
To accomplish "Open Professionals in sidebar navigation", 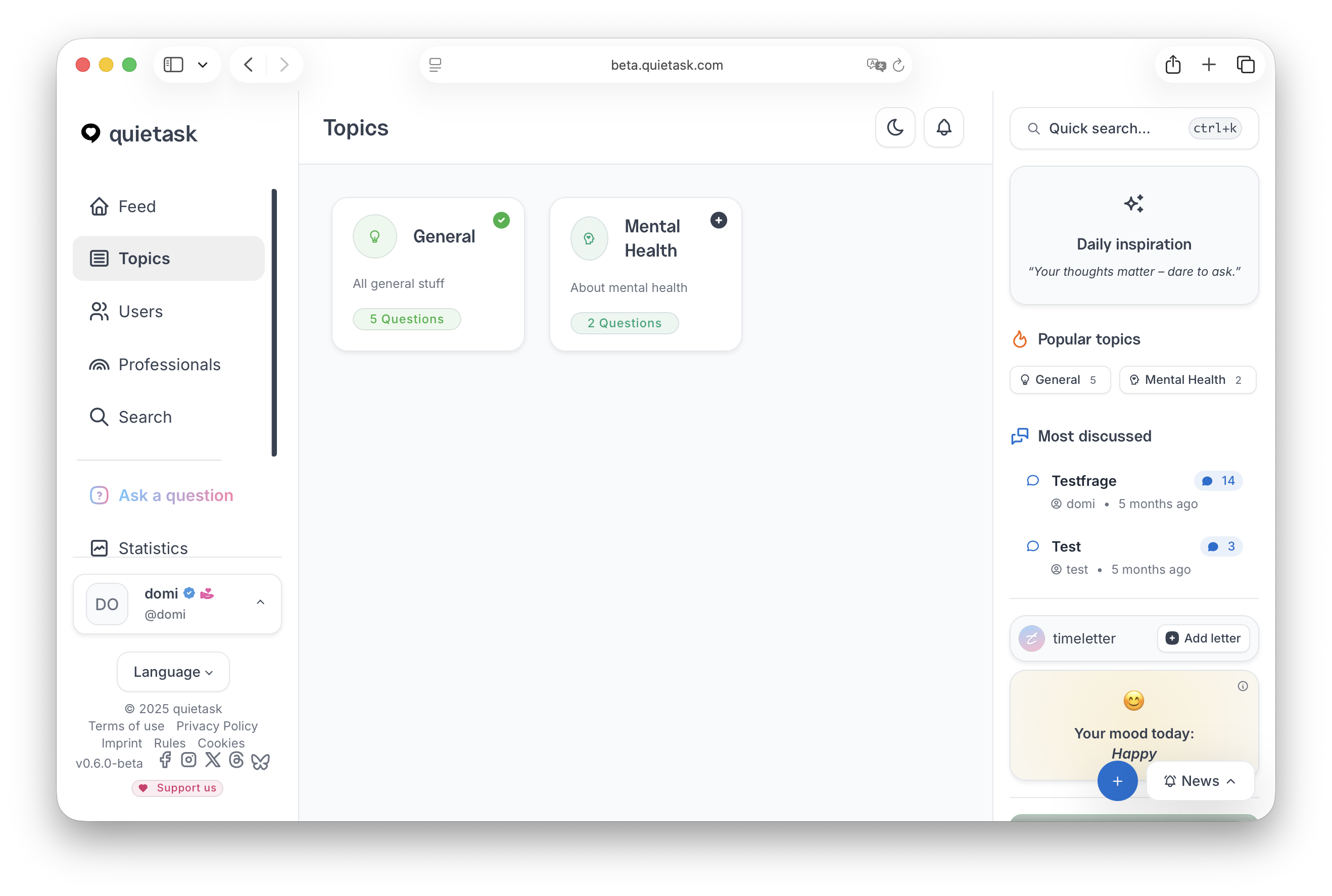I will pos(169,365).
